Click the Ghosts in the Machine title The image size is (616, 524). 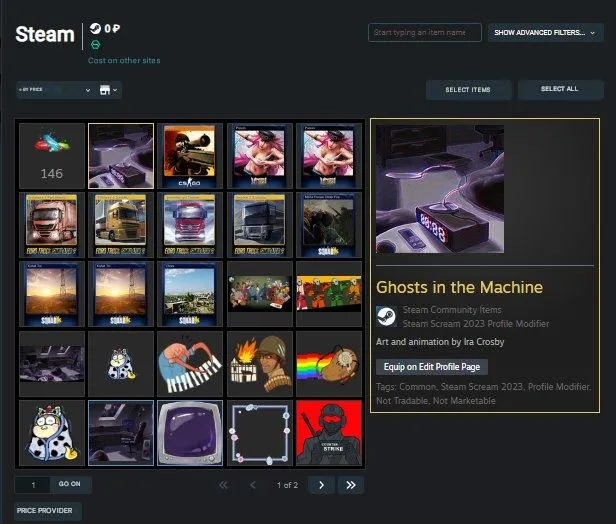click(459, 287)
